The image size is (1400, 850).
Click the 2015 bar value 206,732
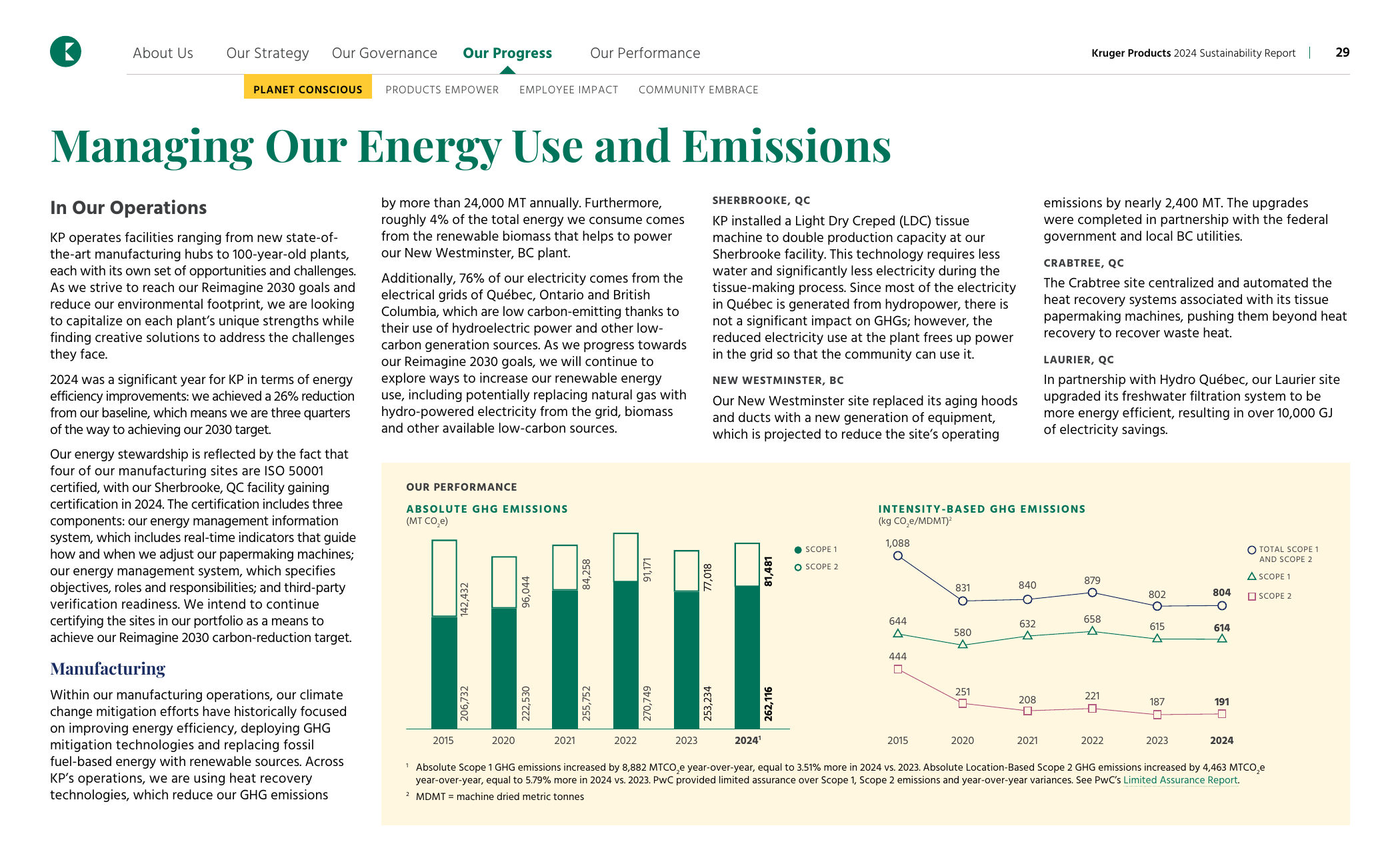coord(465,703)
